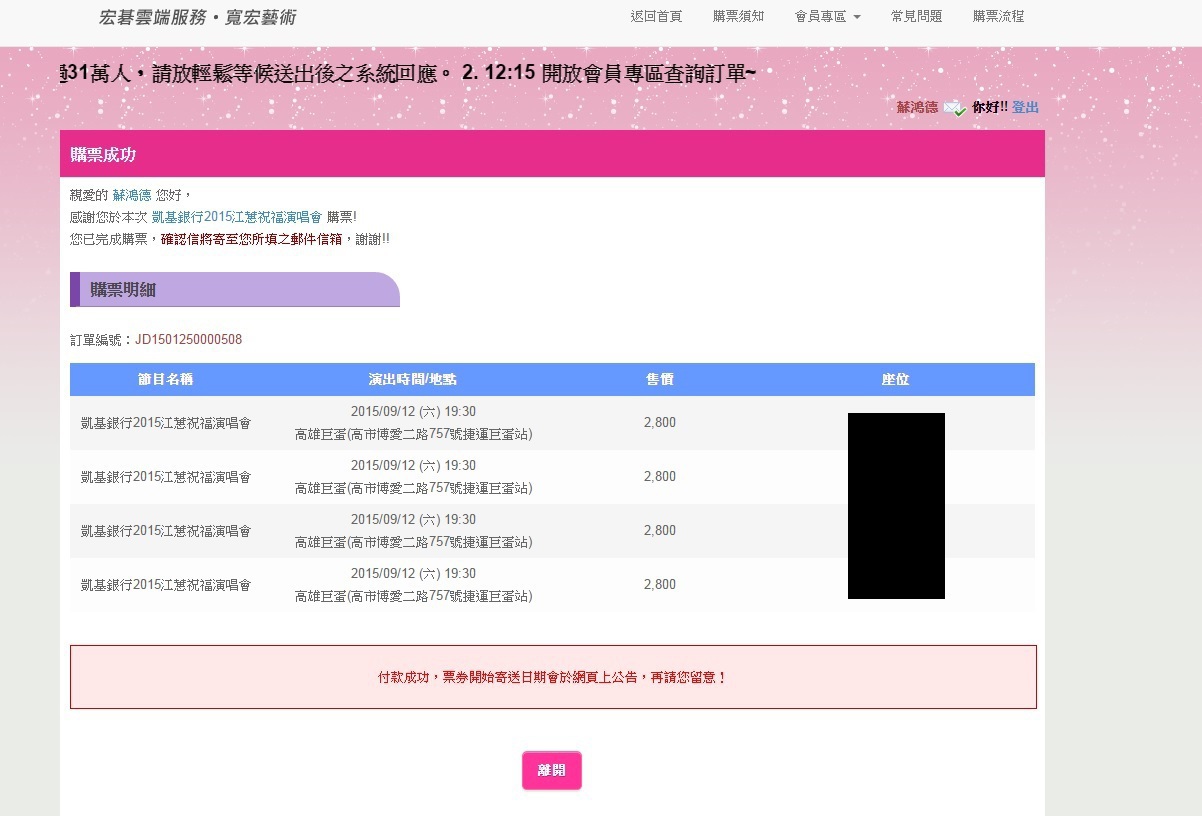The image size is (1202, 816).
Task: Click the 宏碁雲端服務・寬宏藝術 site title
Action: (x=197, y=18)
